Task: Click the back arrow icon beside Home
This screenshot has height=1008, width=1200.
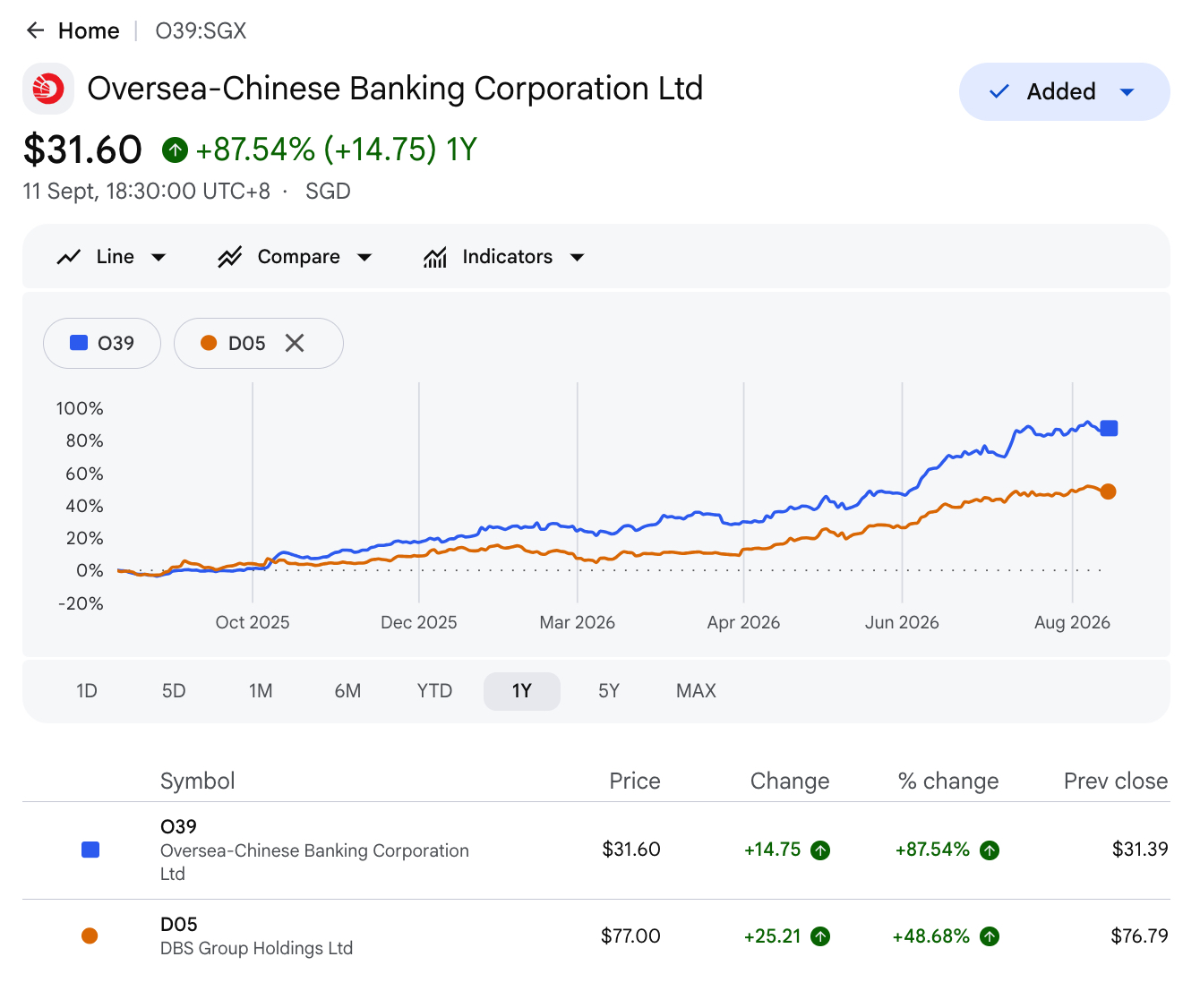Action: [36, 30]
